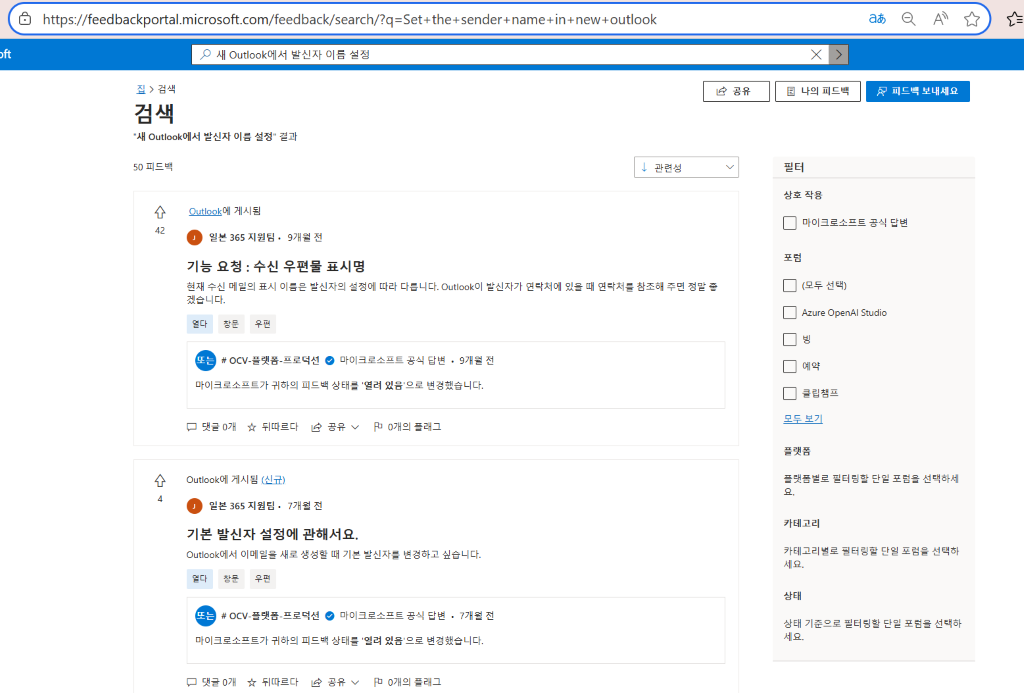Screen dimensions: 1024x693
Task: Check the (모두 선택) forum checkbox
Action: (x=790, y=285)
